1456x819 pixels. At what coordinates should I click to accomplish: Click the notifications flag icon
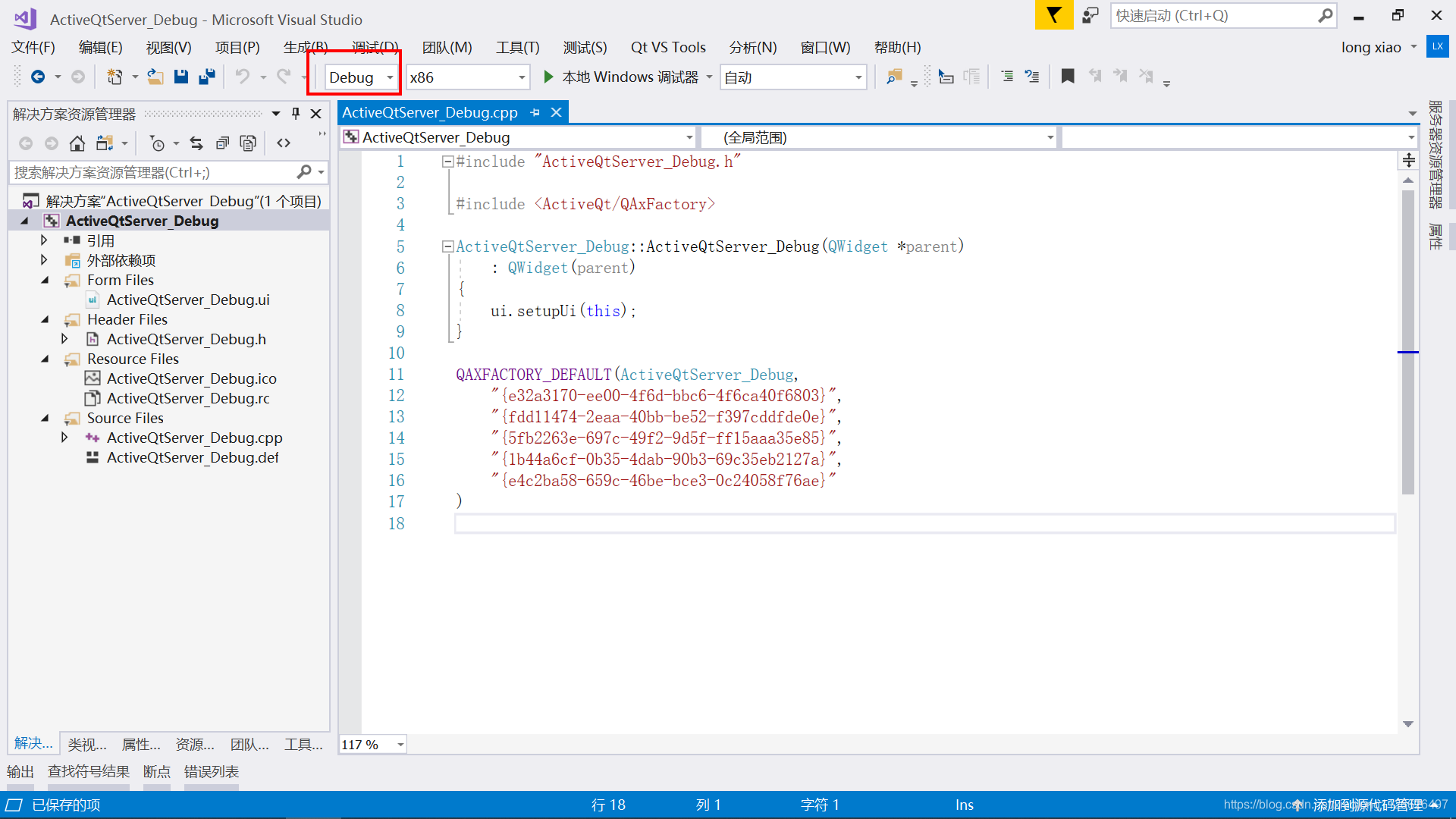1053,15
